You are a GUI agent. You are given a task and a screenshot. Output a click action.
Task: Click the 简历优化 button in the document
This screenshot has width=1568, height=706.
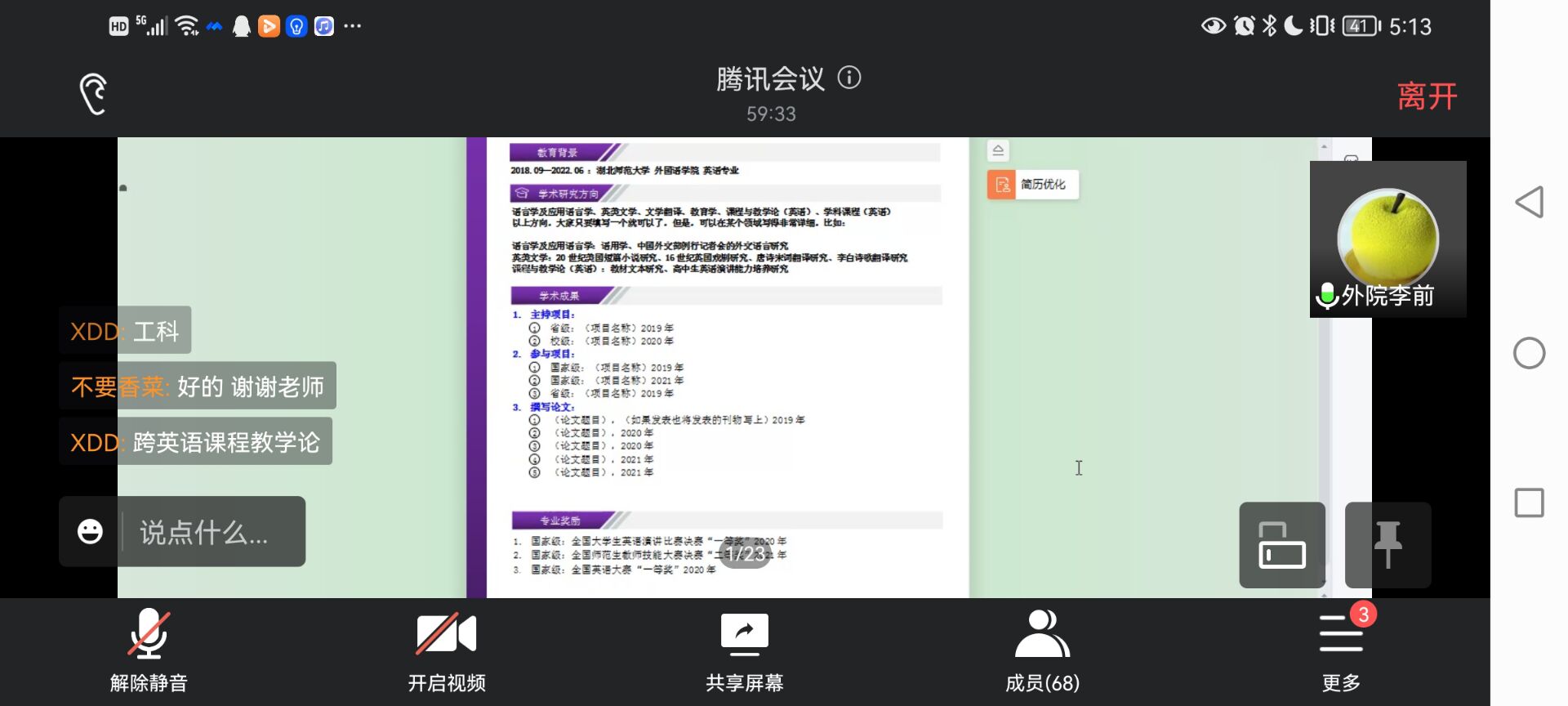pyautogui.click(x=1033, y=185)
